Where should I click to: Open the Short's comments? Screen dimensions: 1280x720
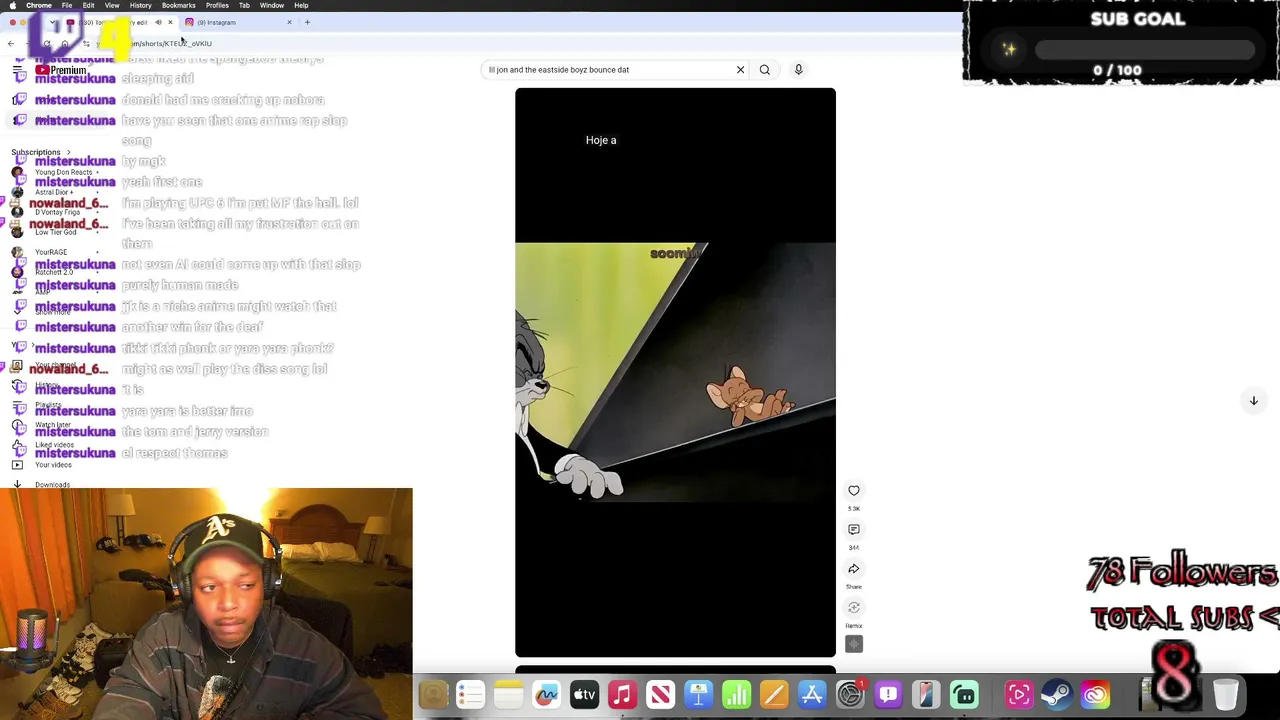click(x=854, y=530)
